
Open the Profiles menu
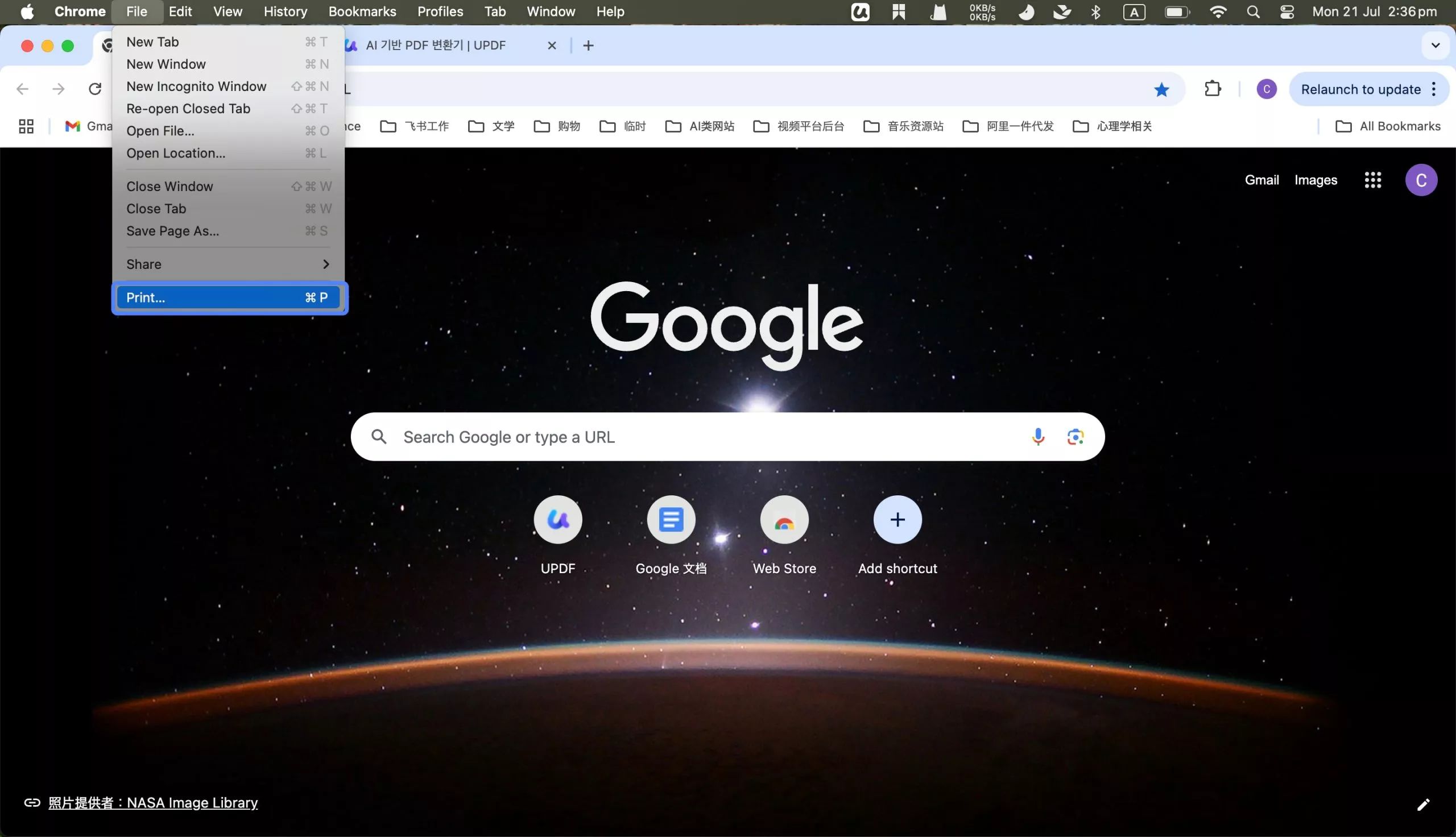(x=440, y=11)
